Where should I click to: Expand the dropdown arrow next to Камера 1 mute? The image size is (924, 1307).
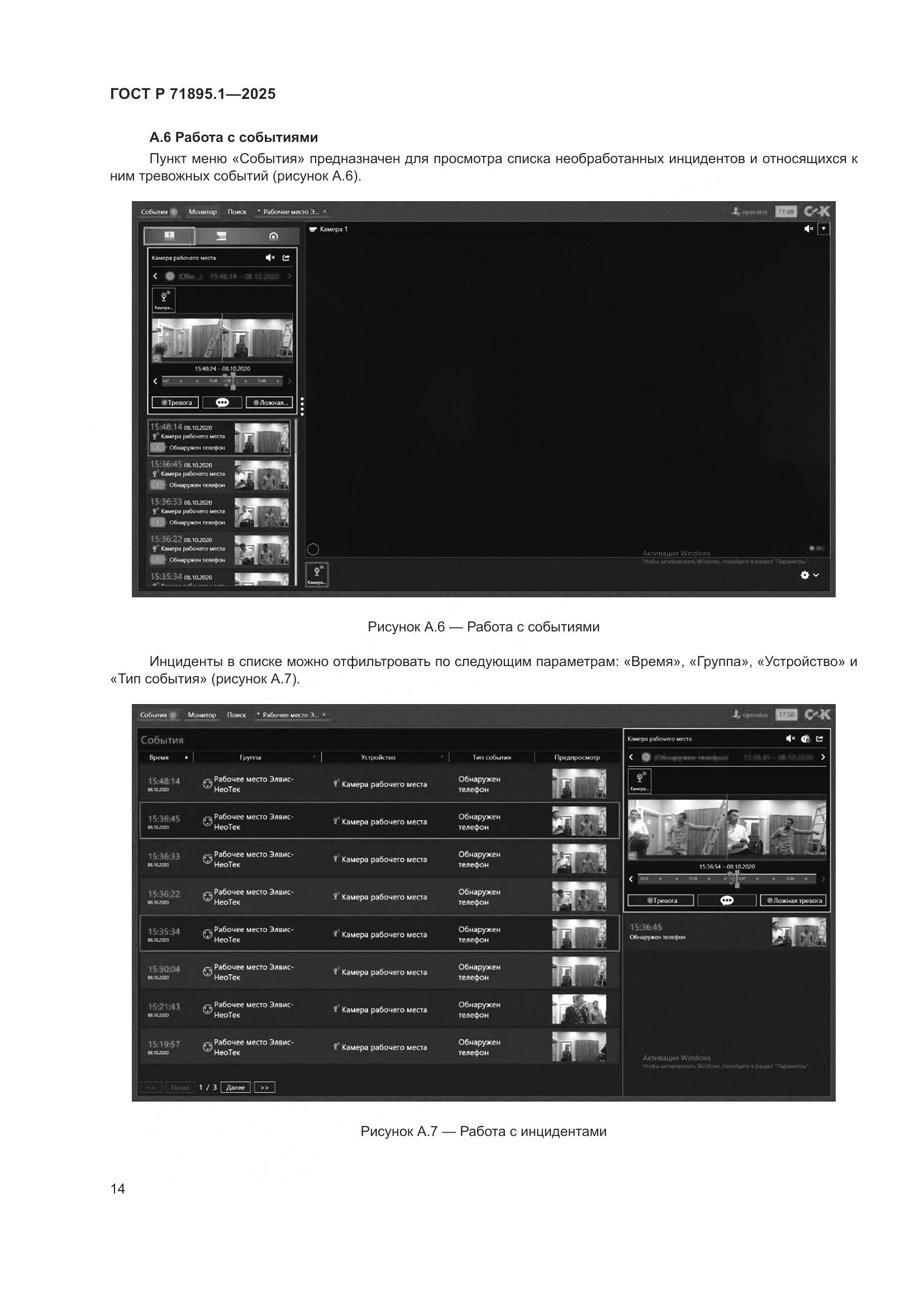tap(825, 229)
